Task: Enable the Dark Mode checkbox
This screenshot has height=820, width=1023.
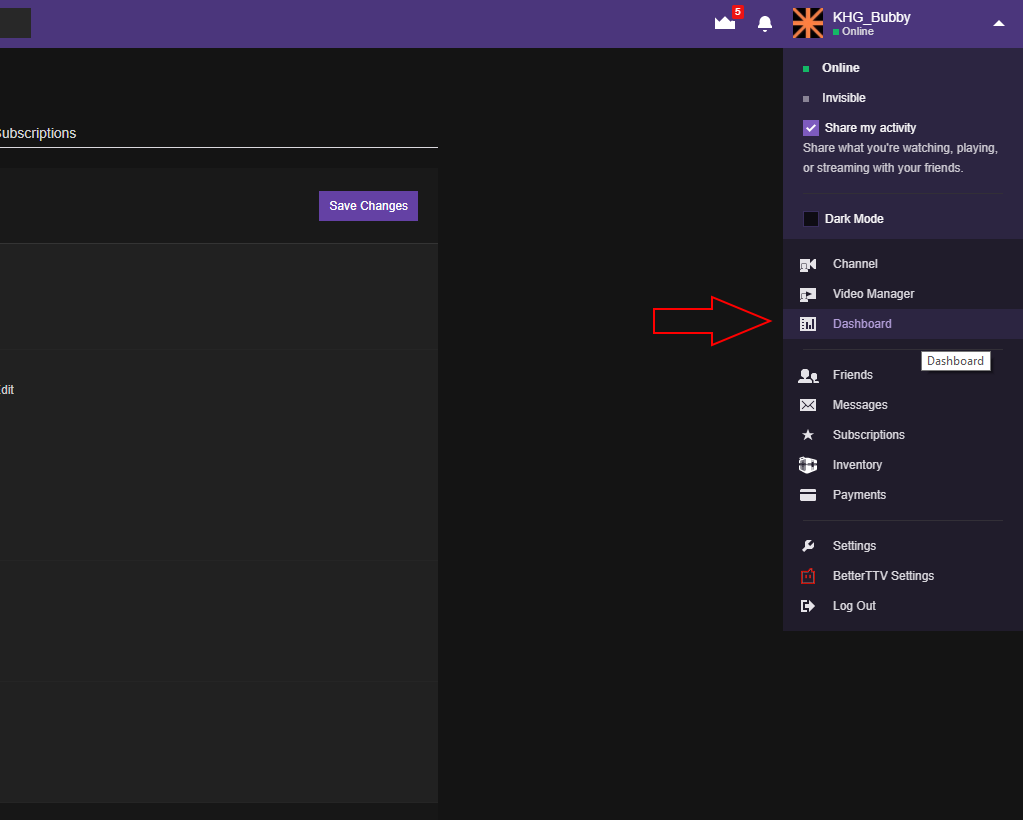Action: click(810, 219)
